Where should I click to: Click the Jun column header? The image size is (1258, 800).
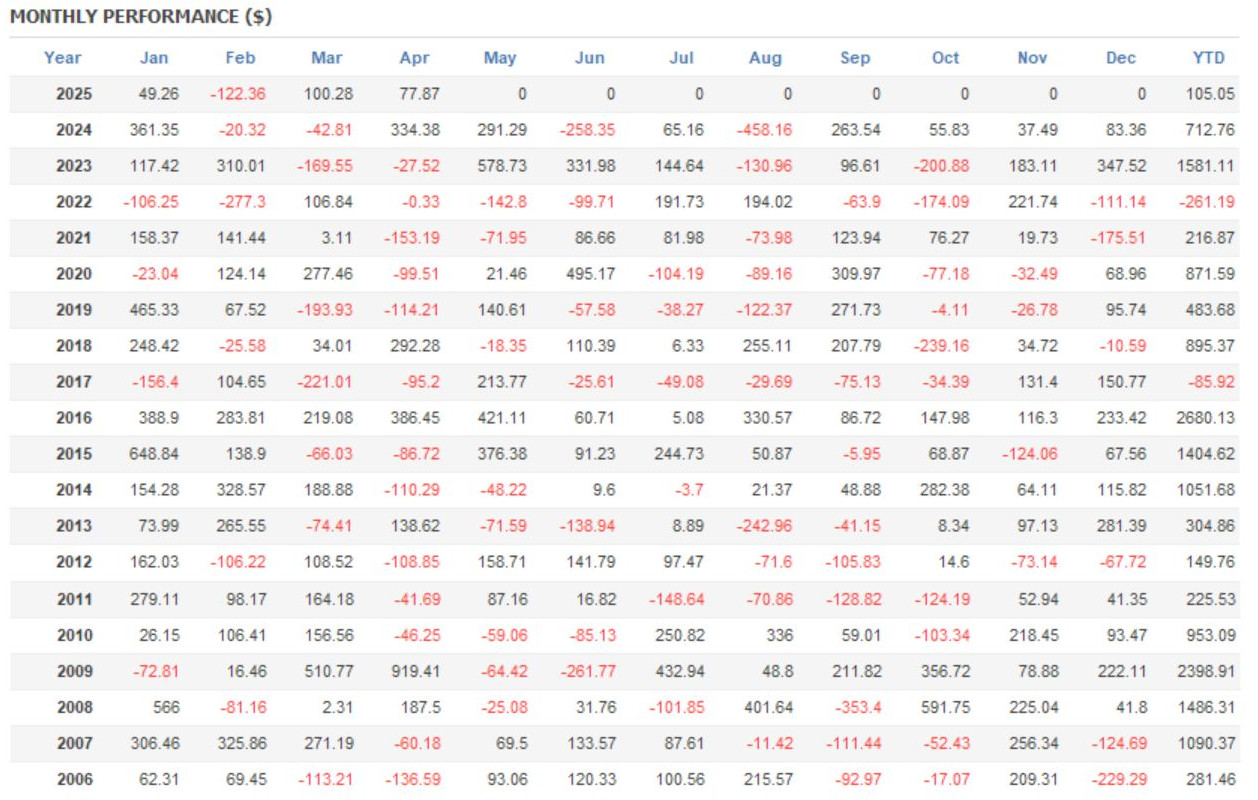tap(590, 58)
